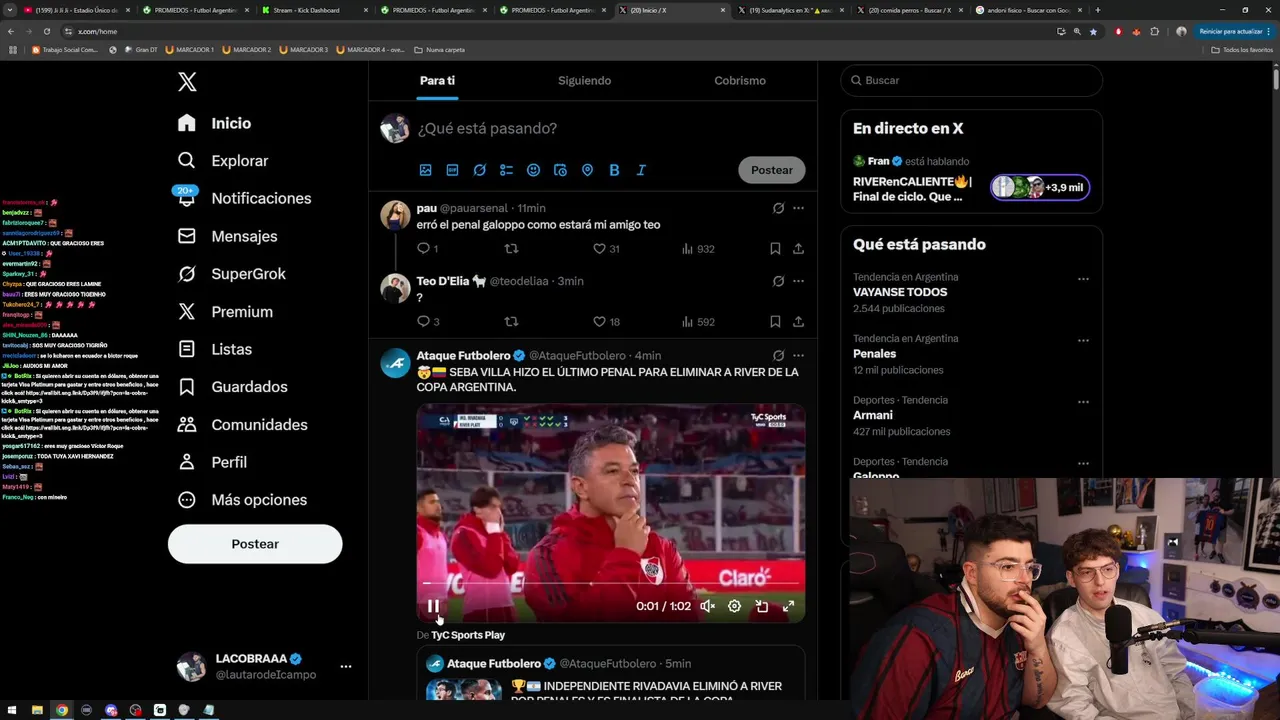The height and width of the screenshot is (720, 1280).
Task: Reply to pau's post
Action: tap(427, 249)
